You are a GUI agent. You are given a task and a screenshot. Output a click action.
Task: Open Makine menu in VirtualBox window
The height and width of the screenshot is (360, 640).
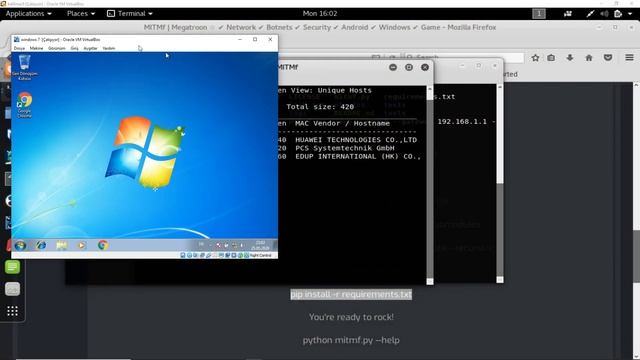tap(36, 48)
